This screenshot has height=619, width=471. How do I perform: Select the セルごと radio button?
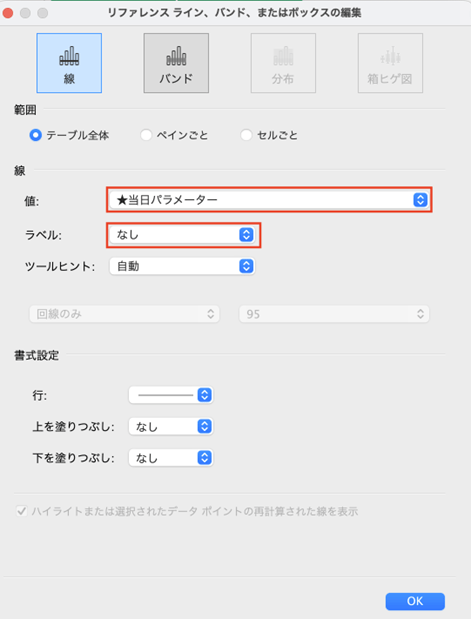(246, 135)
